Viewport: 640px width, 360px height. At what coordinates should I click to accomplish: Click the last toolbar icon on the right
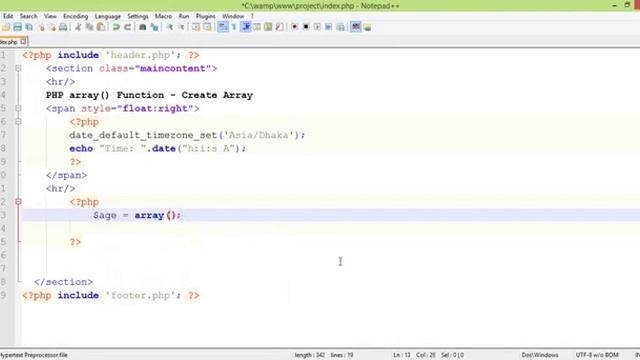367,27
